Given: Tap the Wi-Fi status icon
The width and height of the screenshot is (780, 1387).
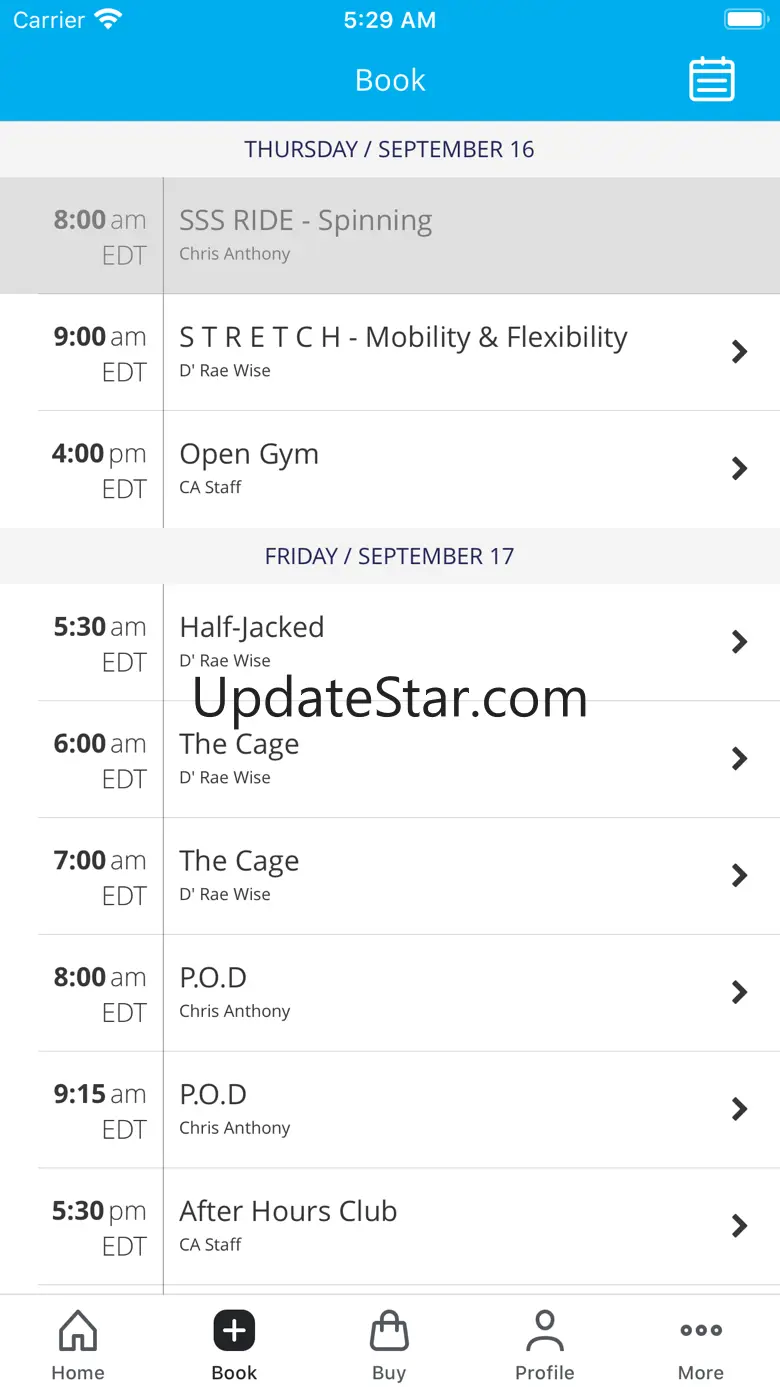Looking at the screenshot, I should pyautogui.click(x=107, y=20).
